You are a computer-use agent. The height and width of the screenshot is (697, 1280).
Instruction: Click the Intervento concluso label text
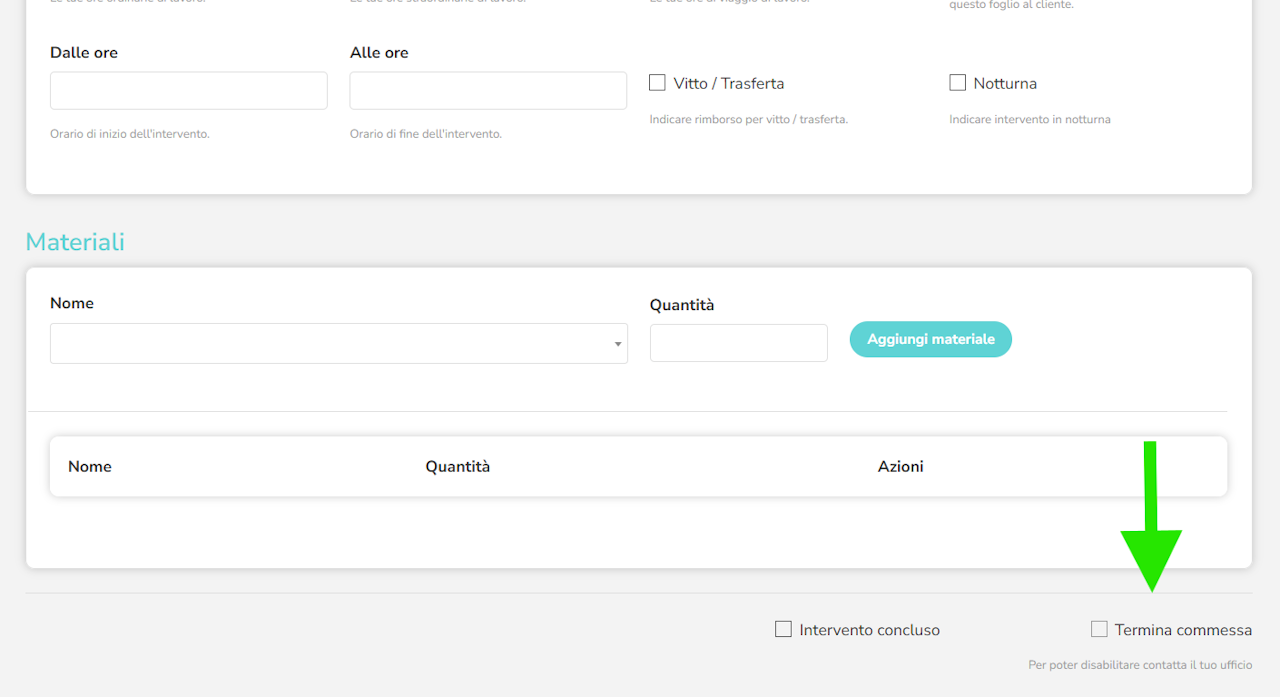tap(869, 630)
